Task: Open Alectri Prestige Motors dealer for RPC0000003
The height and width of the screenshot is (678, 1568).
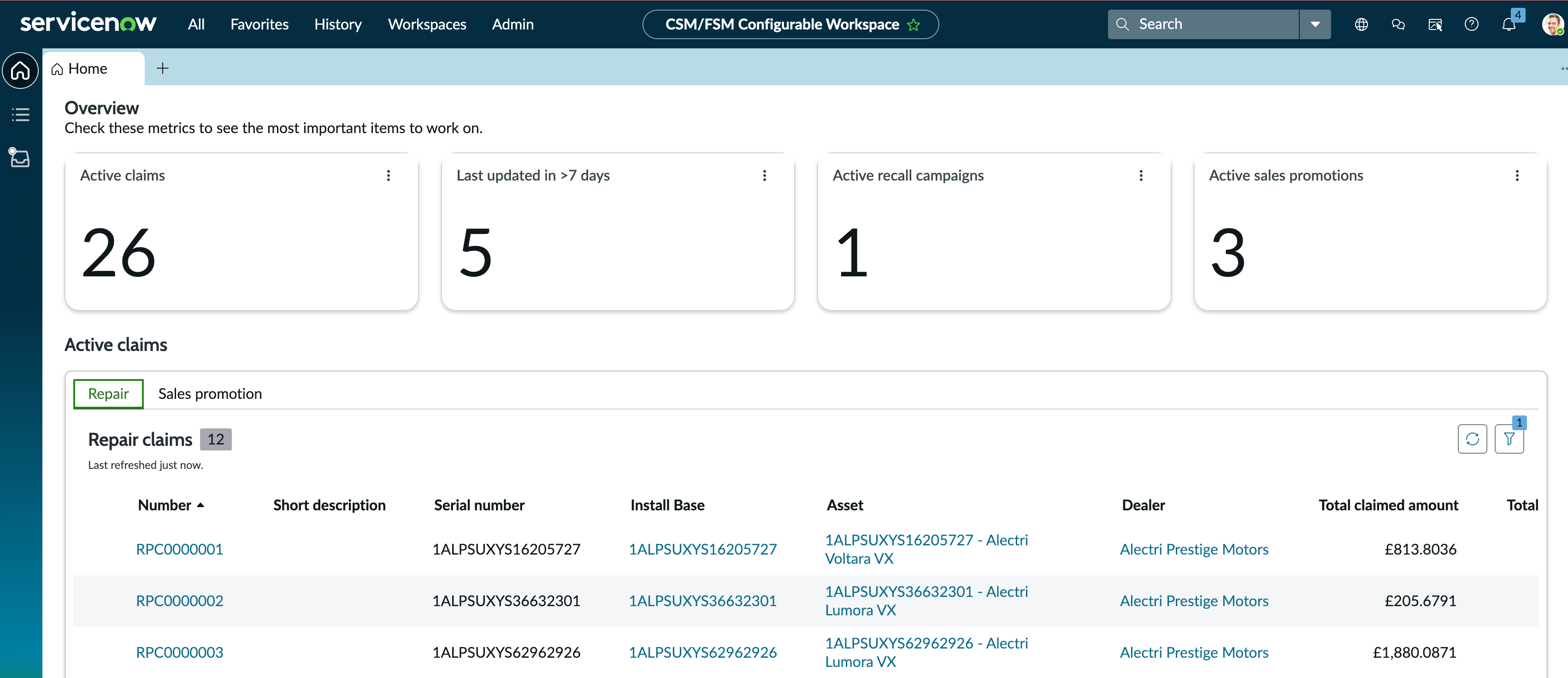Action: (1194, 653)
